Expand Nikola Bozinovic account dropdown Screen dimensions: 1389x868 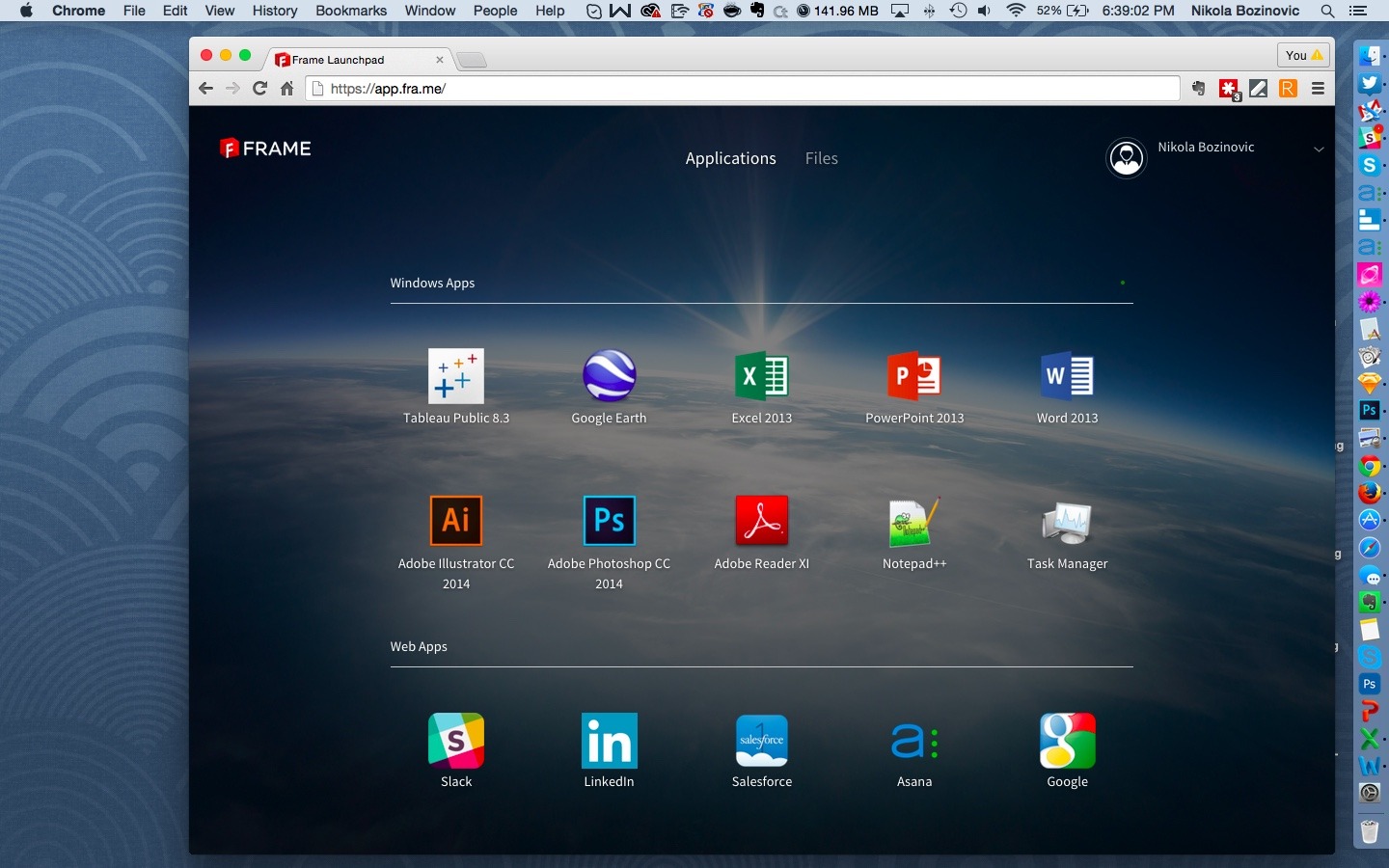1318,149
